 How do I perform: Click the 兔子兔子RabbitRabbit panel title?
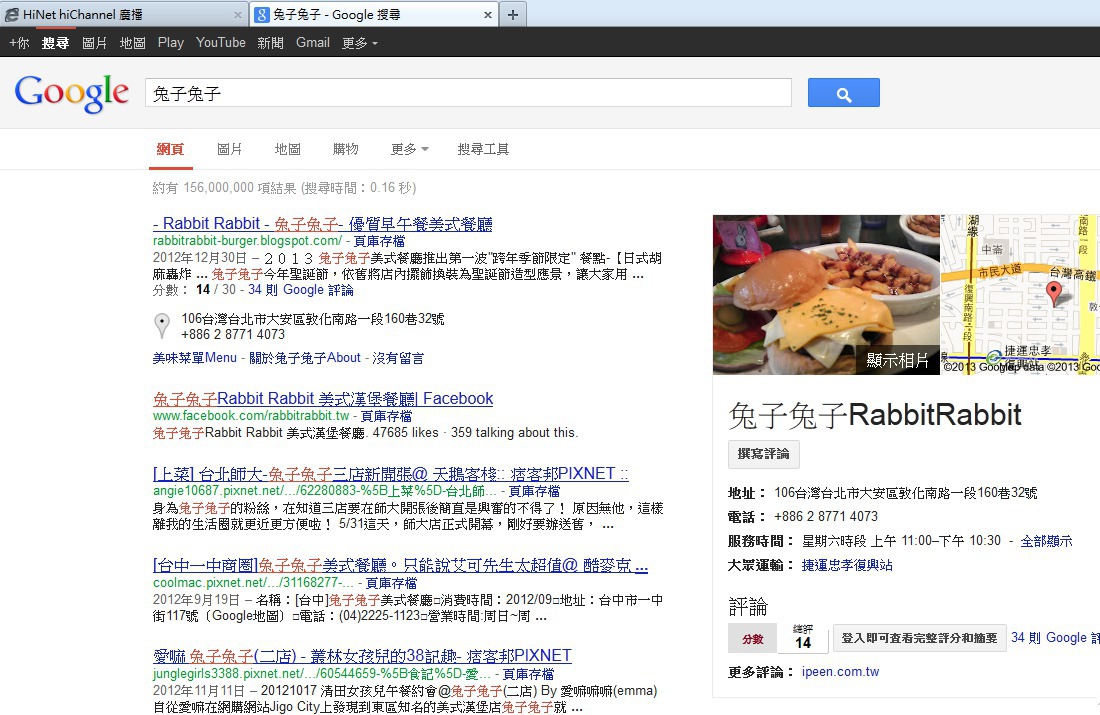tap(875, 415)
